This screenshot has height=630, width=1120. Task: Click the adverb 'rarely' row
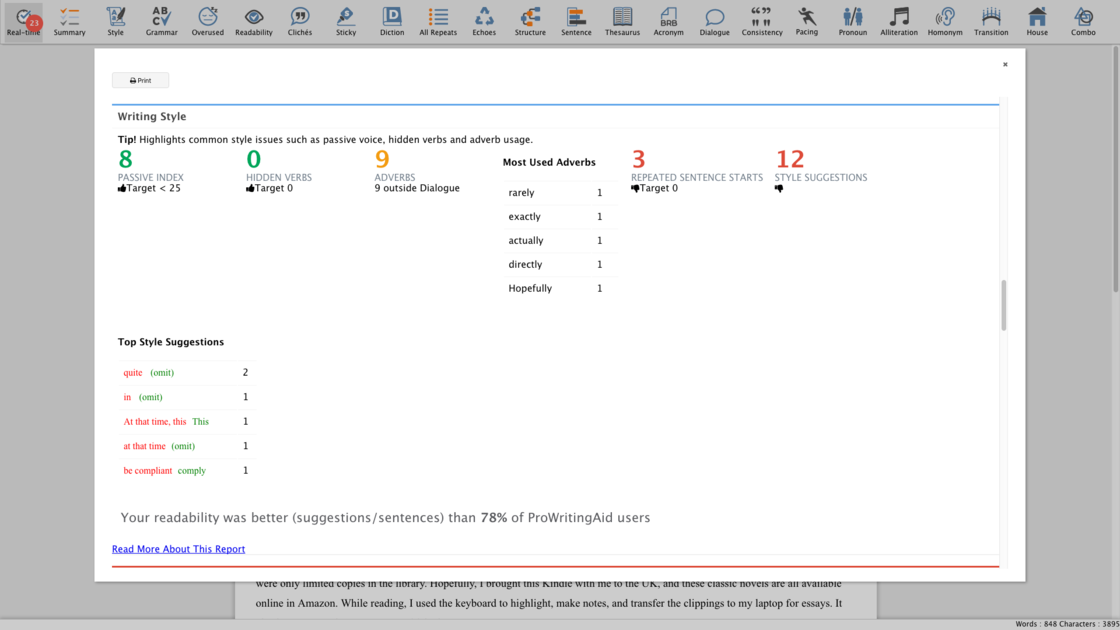tap(559, 192)
